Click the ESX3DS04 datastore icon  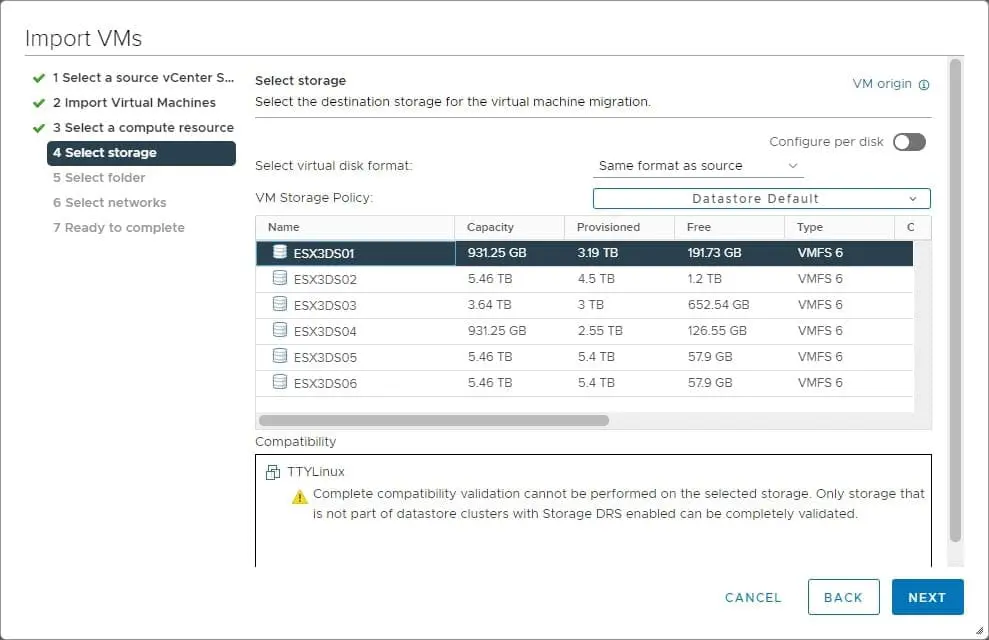pyautogui.click(x=279, y=330)
